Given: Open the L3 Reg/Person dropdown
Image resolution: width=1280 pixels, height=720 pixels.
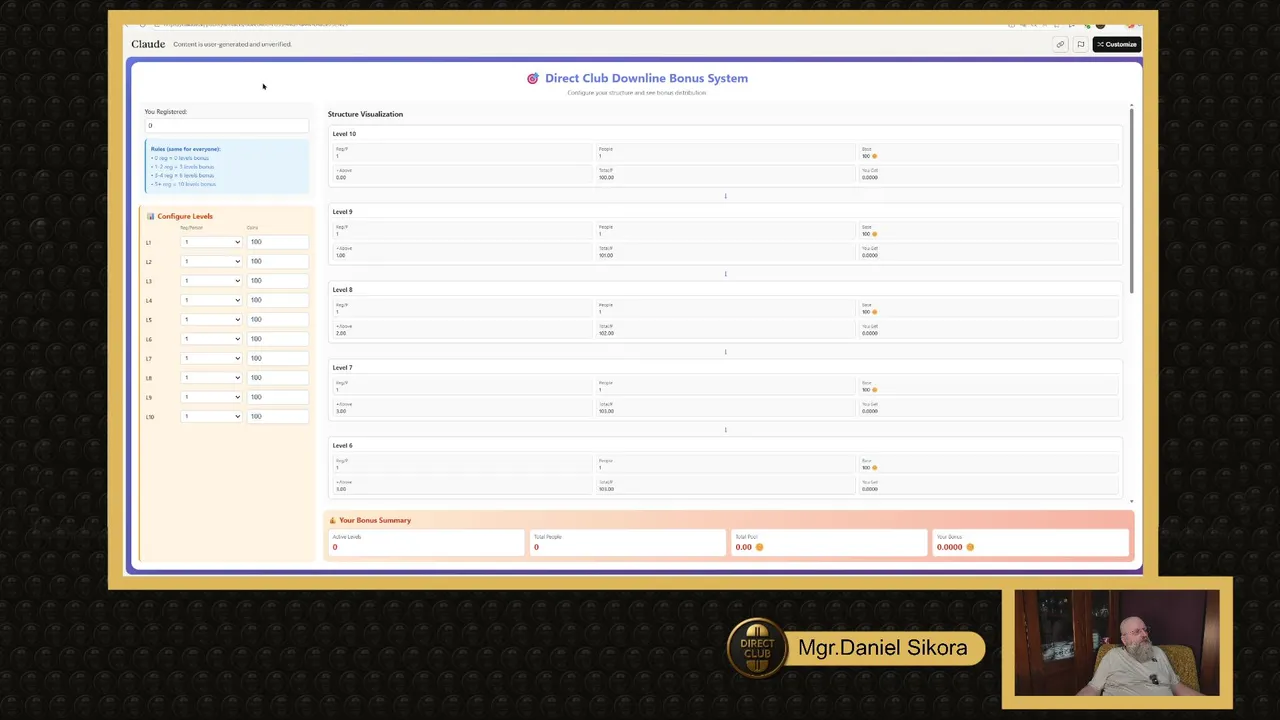Looking at the screenshot, I should tap(211, 281).
